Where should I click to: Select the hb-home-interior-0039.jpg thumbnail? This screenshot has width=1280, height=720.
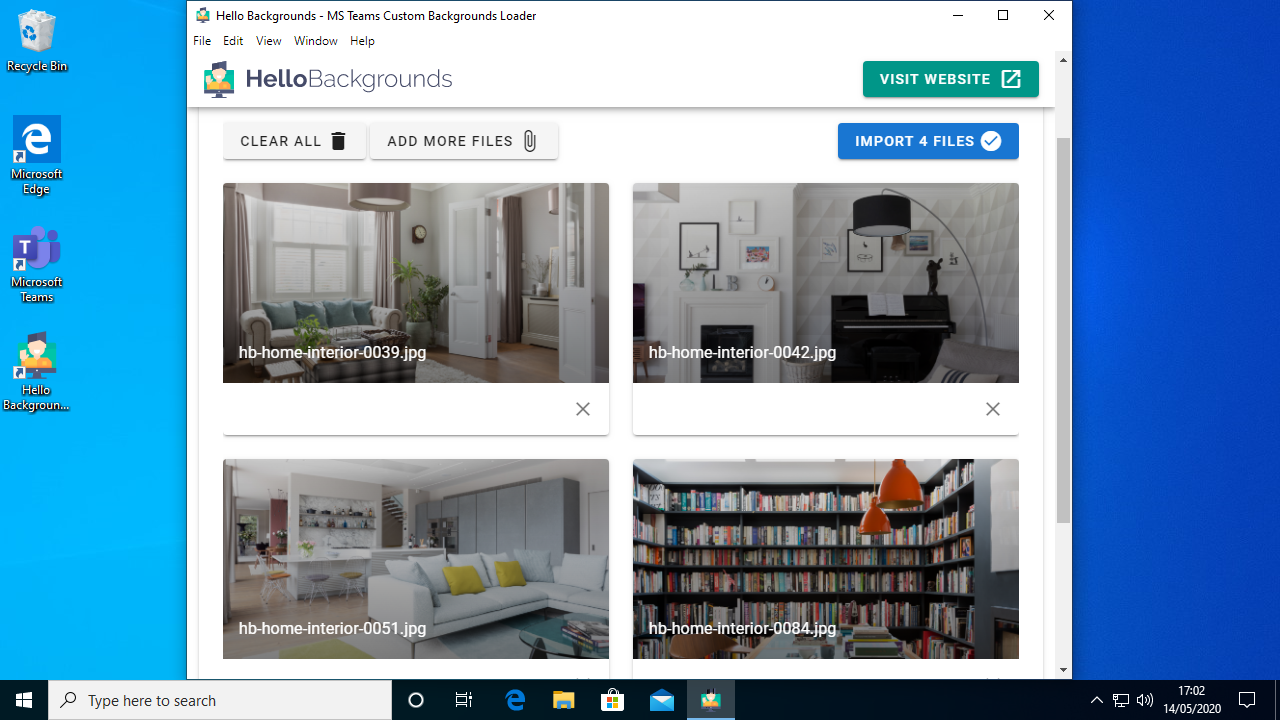pos(416,283)
